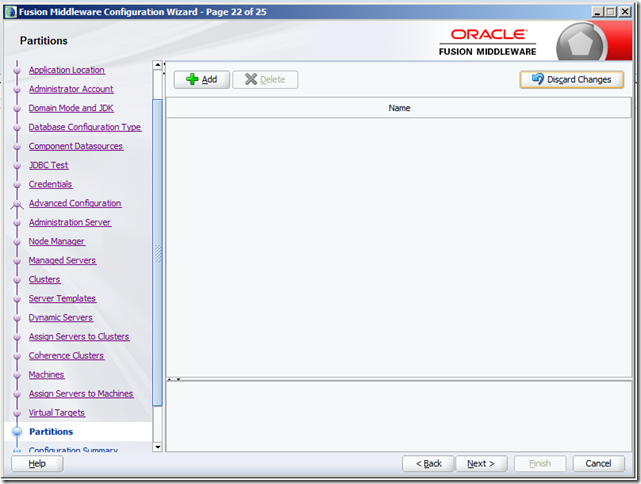Minimize the Configuration Wizard window
The width and height of the screenshot is (641, 484).
[x=598, y=12]
